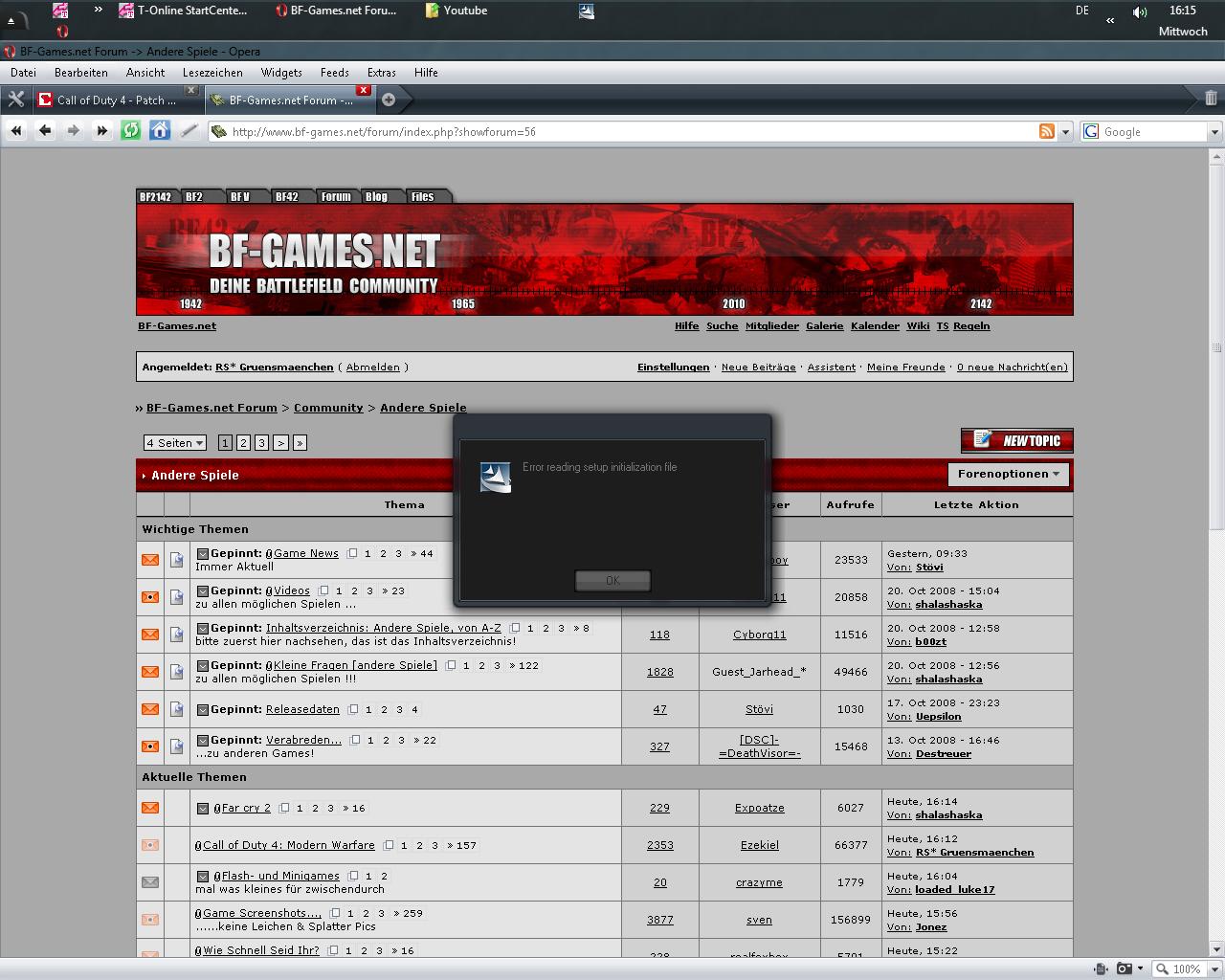Open the Neue Beiträge link
1225x980 pixels.
click(758, 367)
